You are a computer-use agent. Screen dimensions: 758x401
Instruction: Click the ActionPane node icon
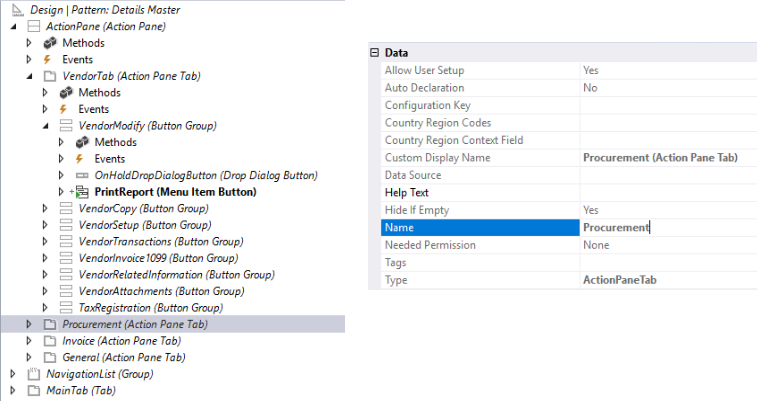(x=32, y=26)
